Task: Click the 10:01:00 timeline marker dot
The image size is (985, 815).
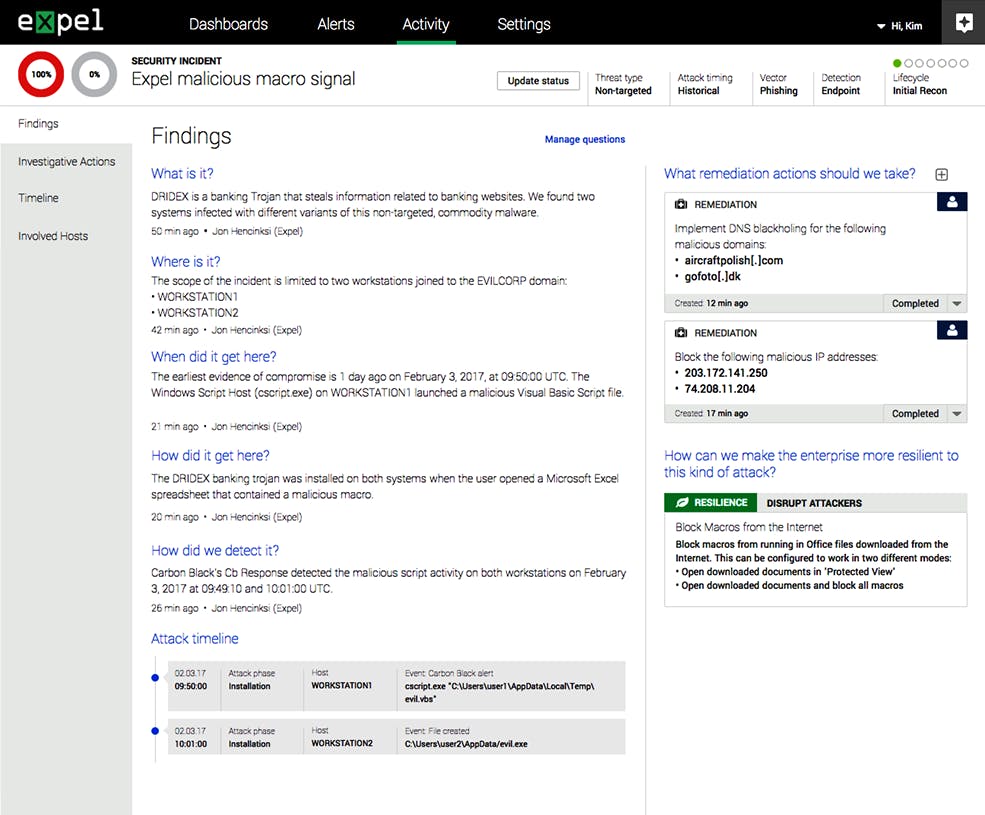Action: 155,731
